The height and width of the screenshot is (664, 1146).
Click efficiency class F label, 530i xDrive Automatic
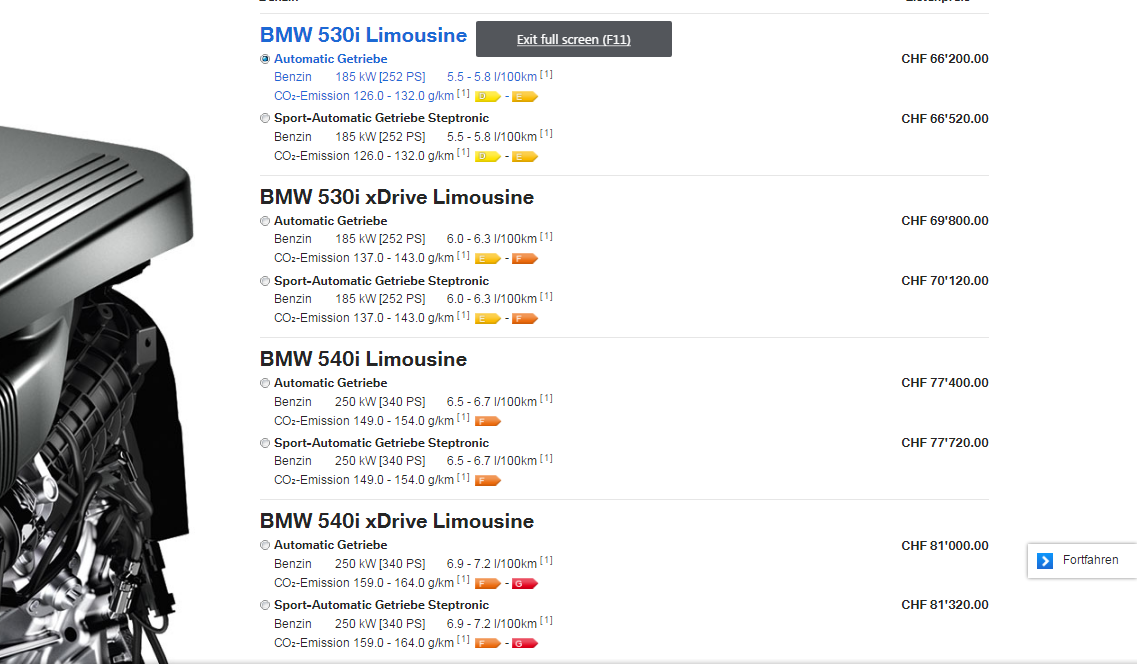coord(525,259)
